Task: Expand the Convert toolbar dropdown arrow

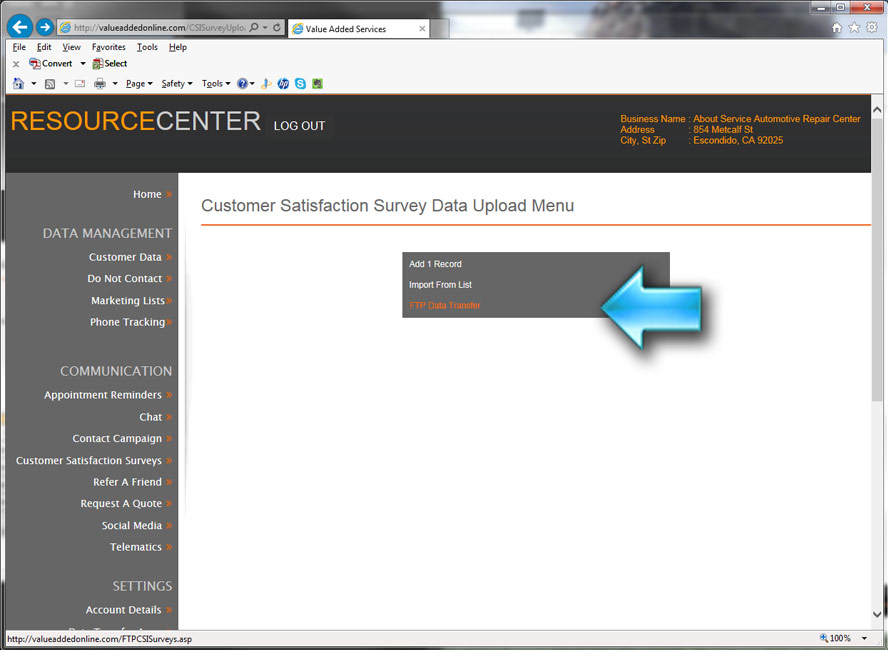Action: point(83,64)
